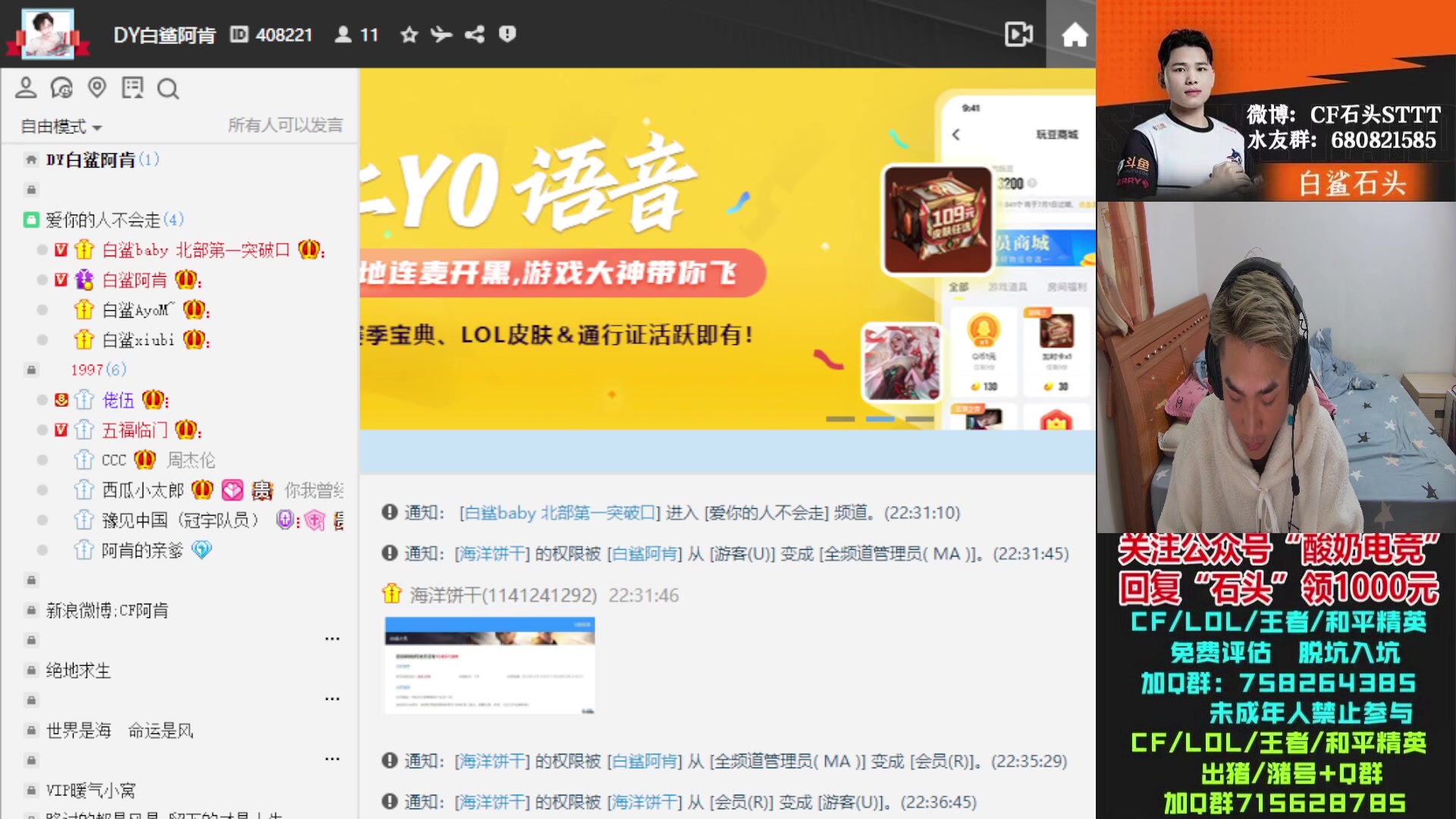Expand the ellipsis row above VIP暖气小窝
1456x819 pixels.
tap(332, 759)
